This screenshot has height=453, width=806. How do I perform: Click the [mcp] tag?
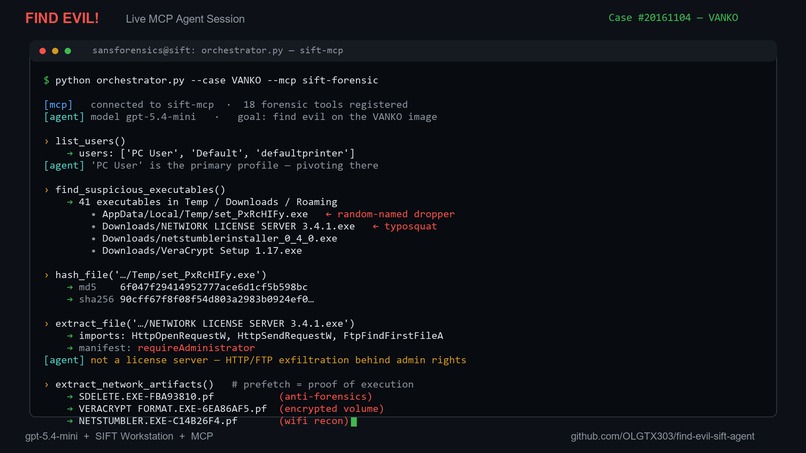tap(58, 104)
